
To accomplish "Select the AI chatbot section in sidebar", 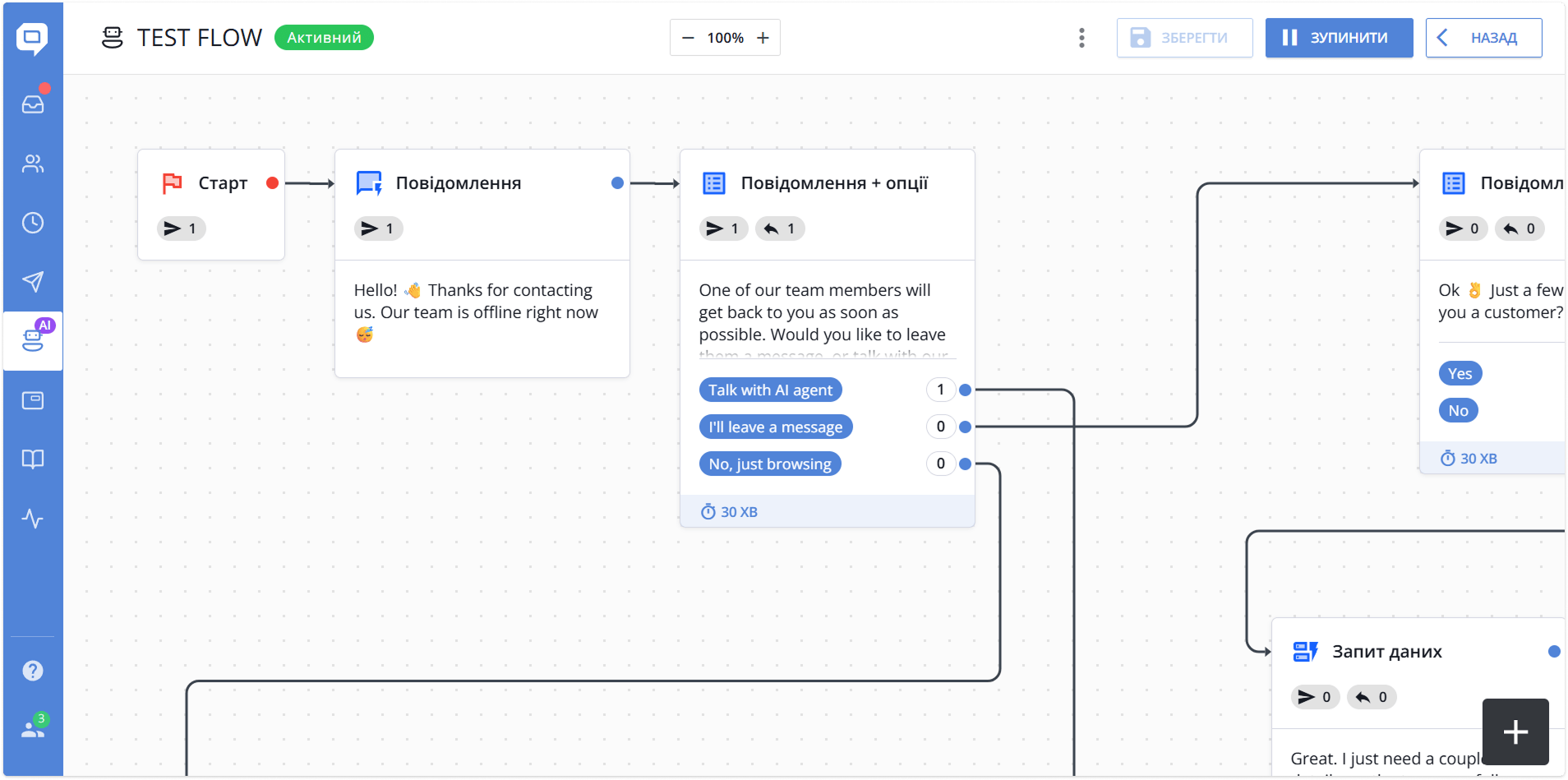I will pyautogui.click(x=33, y=340).
